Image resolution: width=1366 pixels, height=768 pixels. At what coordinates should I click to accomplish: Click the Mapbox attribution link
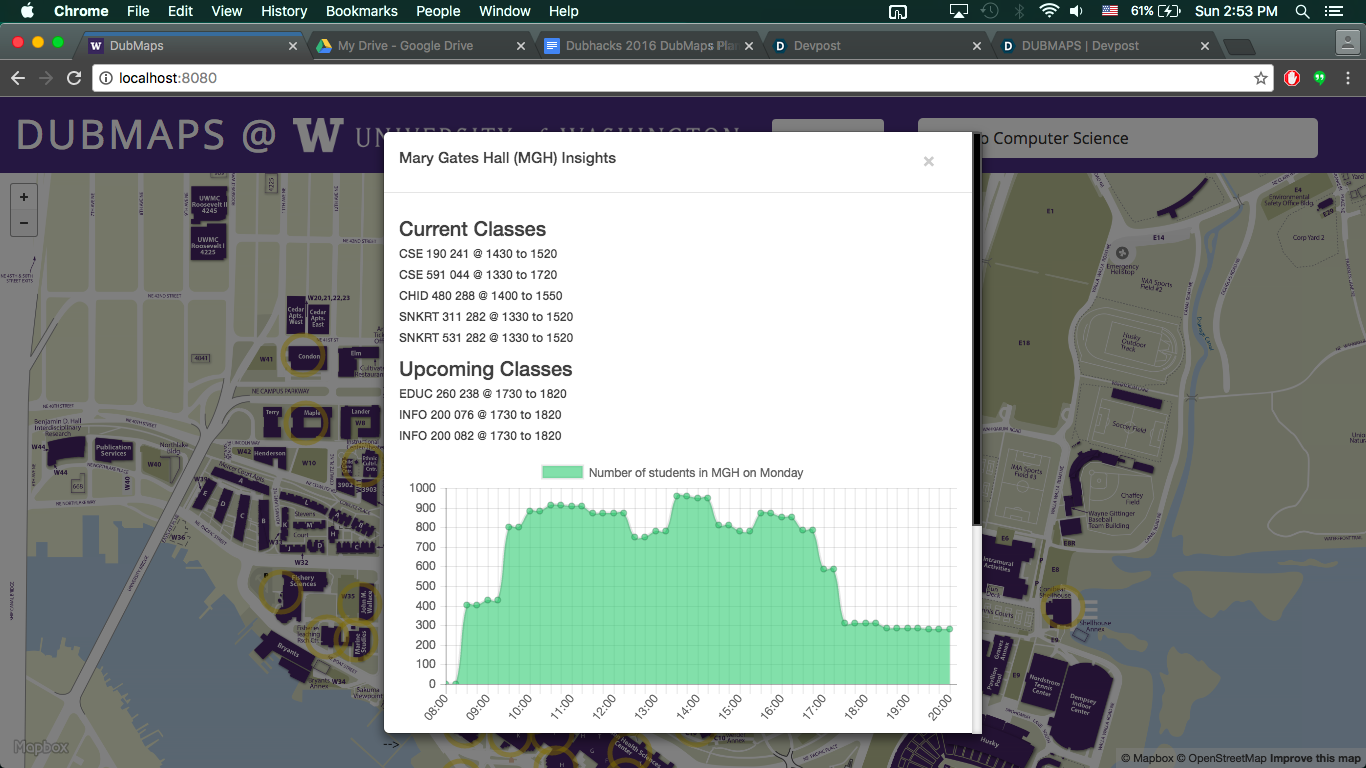tap(1147, 758)
